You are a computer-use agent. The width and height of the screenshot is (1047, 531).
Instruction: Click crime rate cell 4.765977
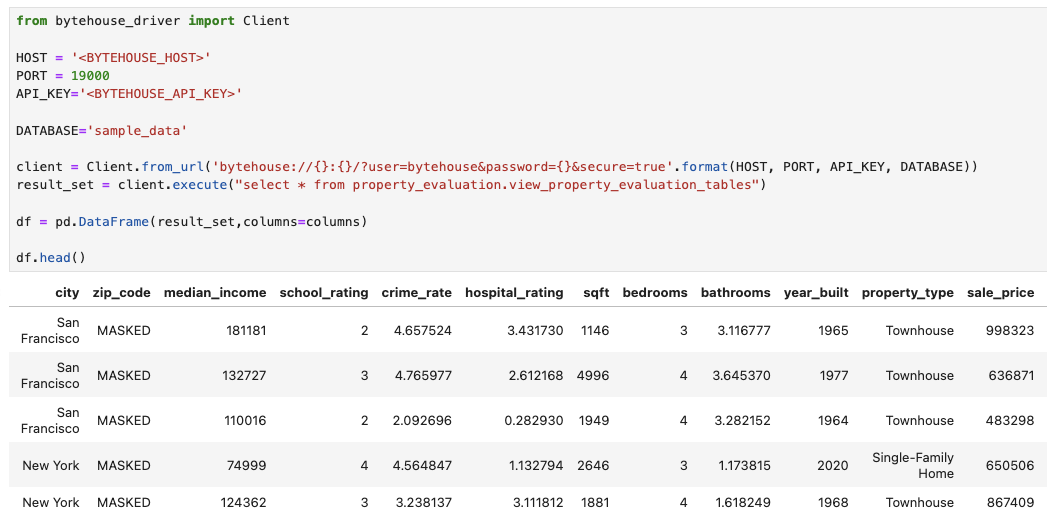(423, 375)
